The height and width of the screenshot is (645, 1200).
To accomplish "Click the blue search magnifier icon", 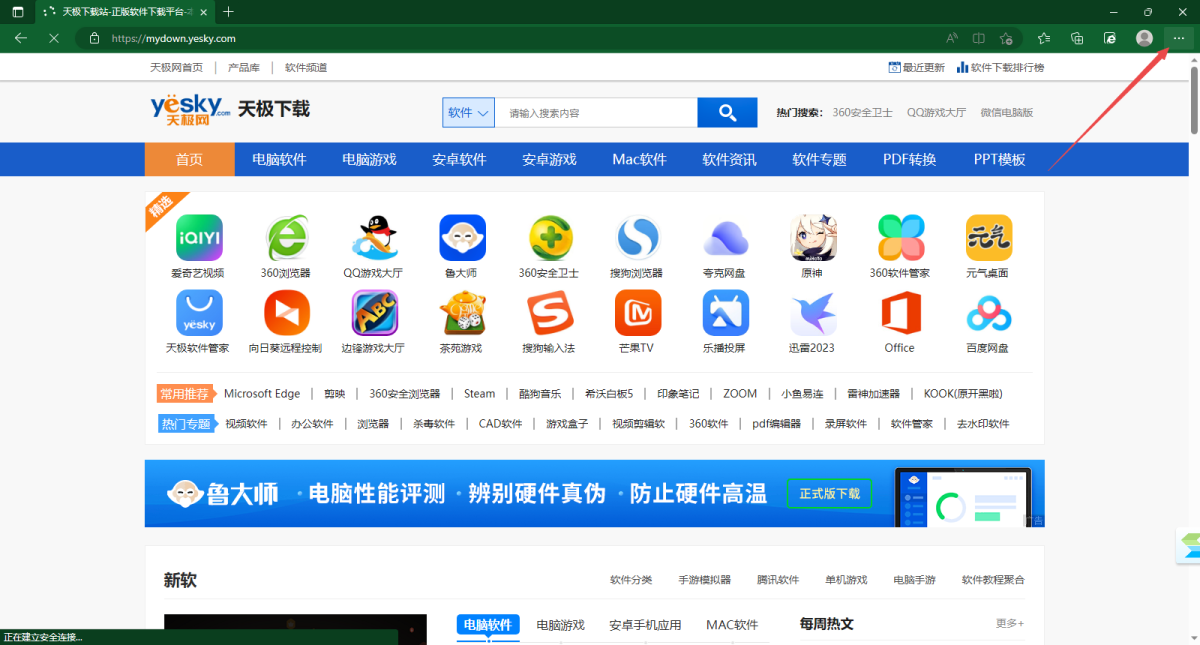I will click(x=727, y=112).
